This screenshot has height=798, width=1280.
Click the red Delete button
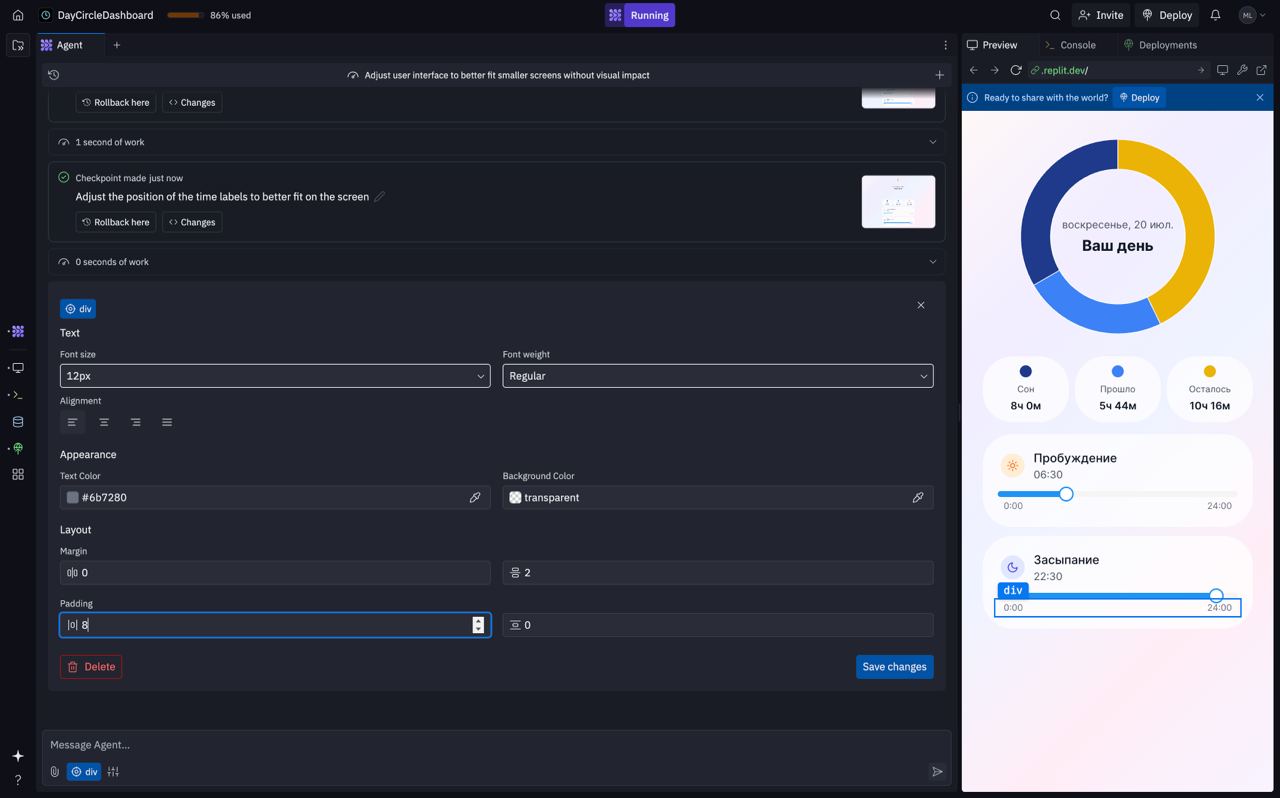point(91,667)
